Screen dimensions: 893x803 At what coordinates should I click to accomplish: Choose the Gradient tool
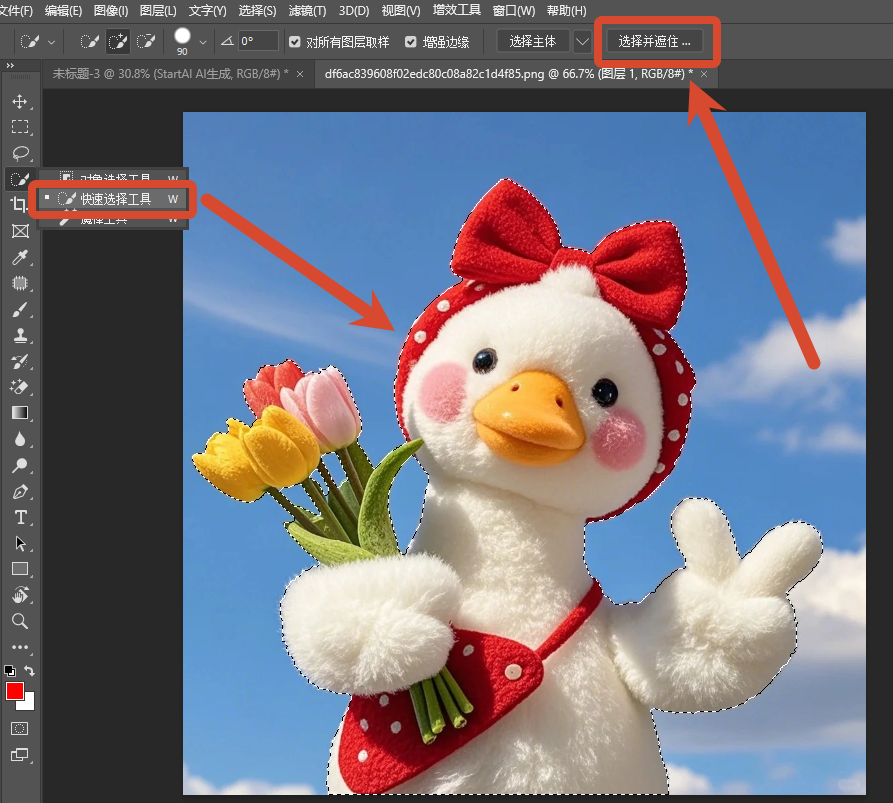point(20,413)
